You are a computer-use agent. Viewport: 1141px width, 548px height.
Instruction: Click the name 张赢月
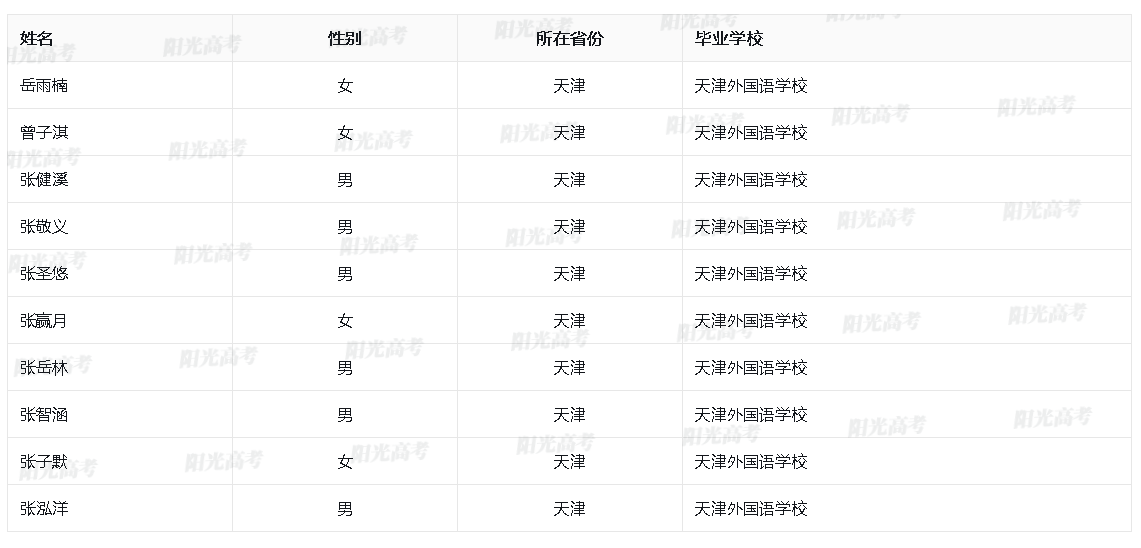pyautogui.click(x=44, y=321)
